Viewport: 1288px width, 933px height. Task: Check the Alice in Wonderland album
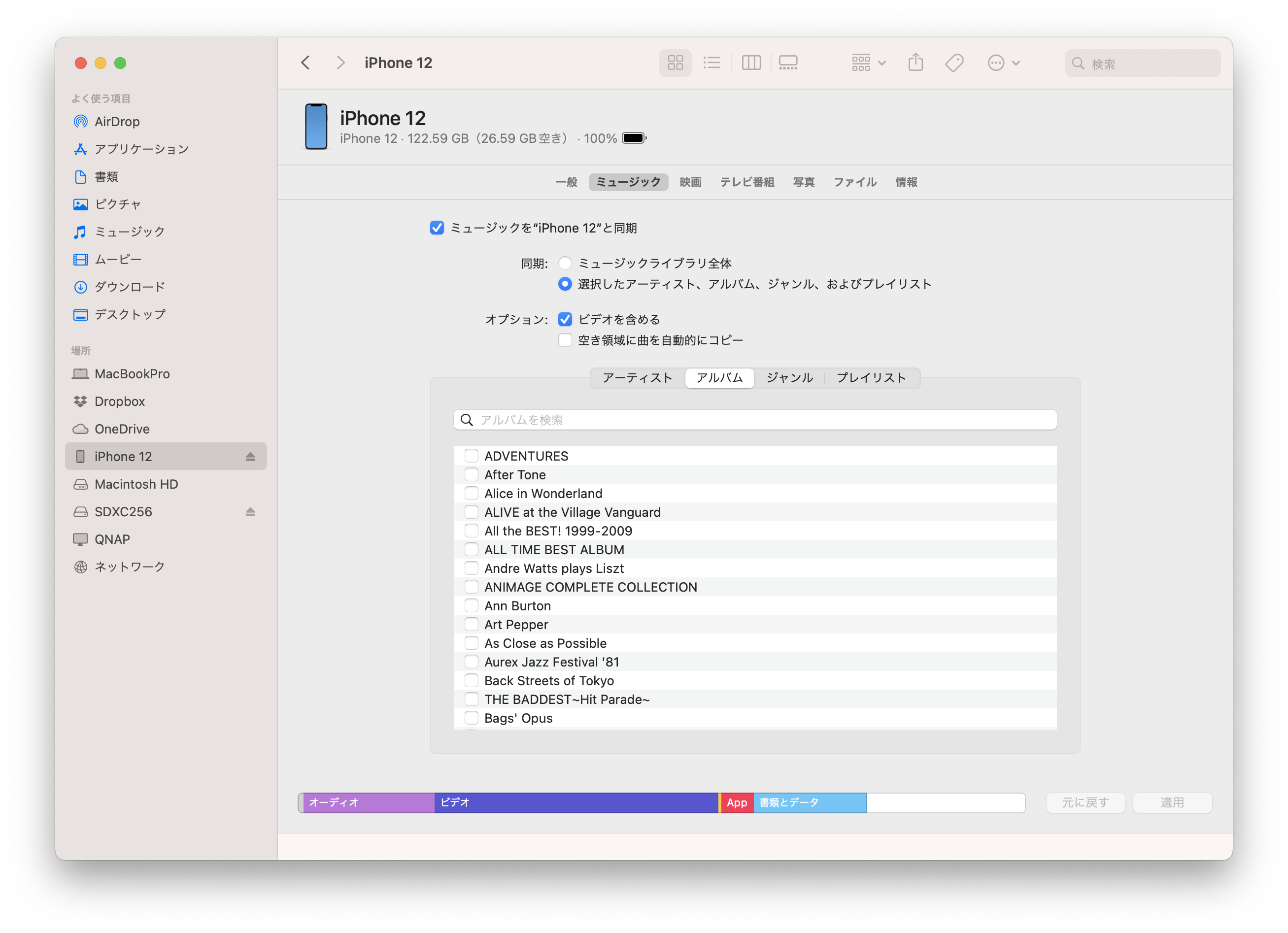point(471,493)
